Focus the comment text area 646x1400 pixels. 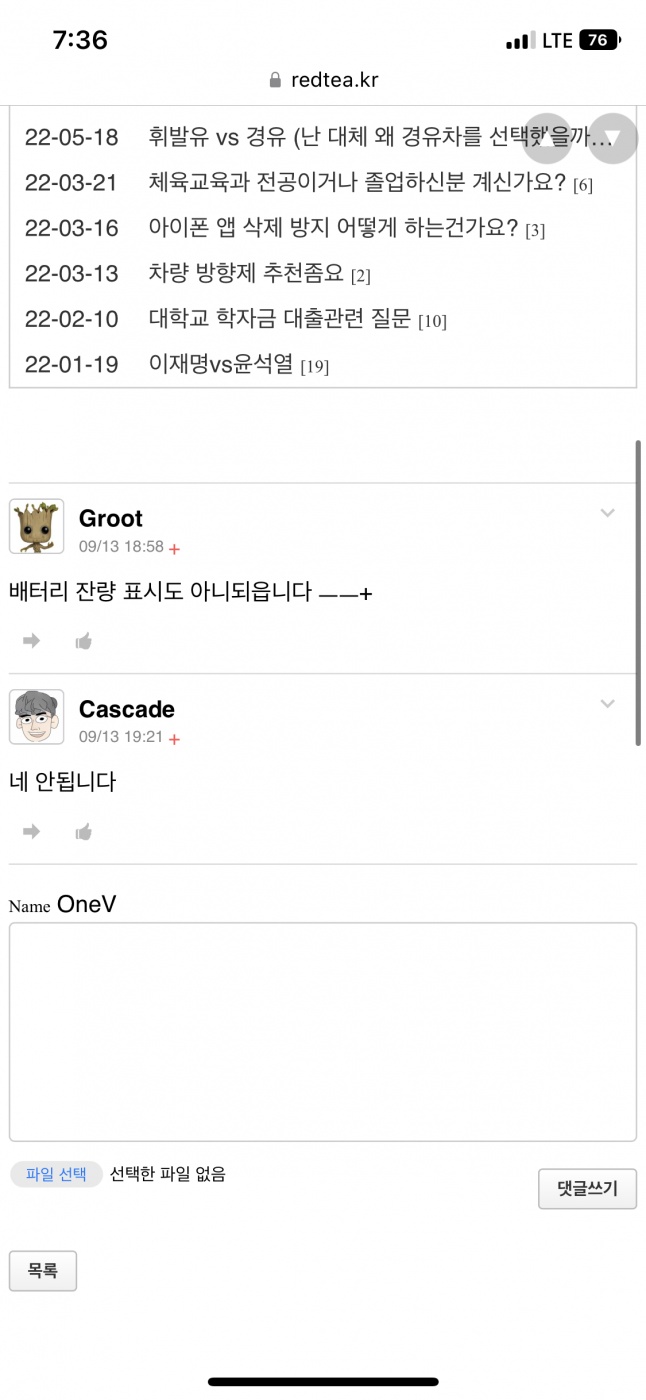click(x=322, y=1031)
